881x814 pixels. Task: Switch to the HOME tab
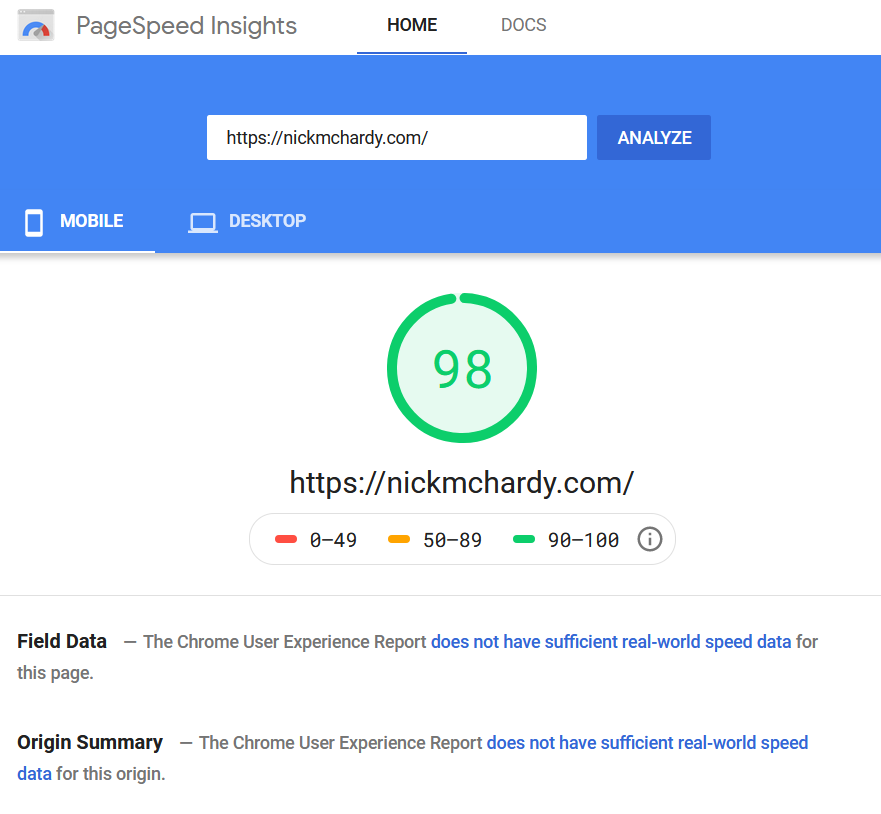pyautogui.click(x=412, y=25)
